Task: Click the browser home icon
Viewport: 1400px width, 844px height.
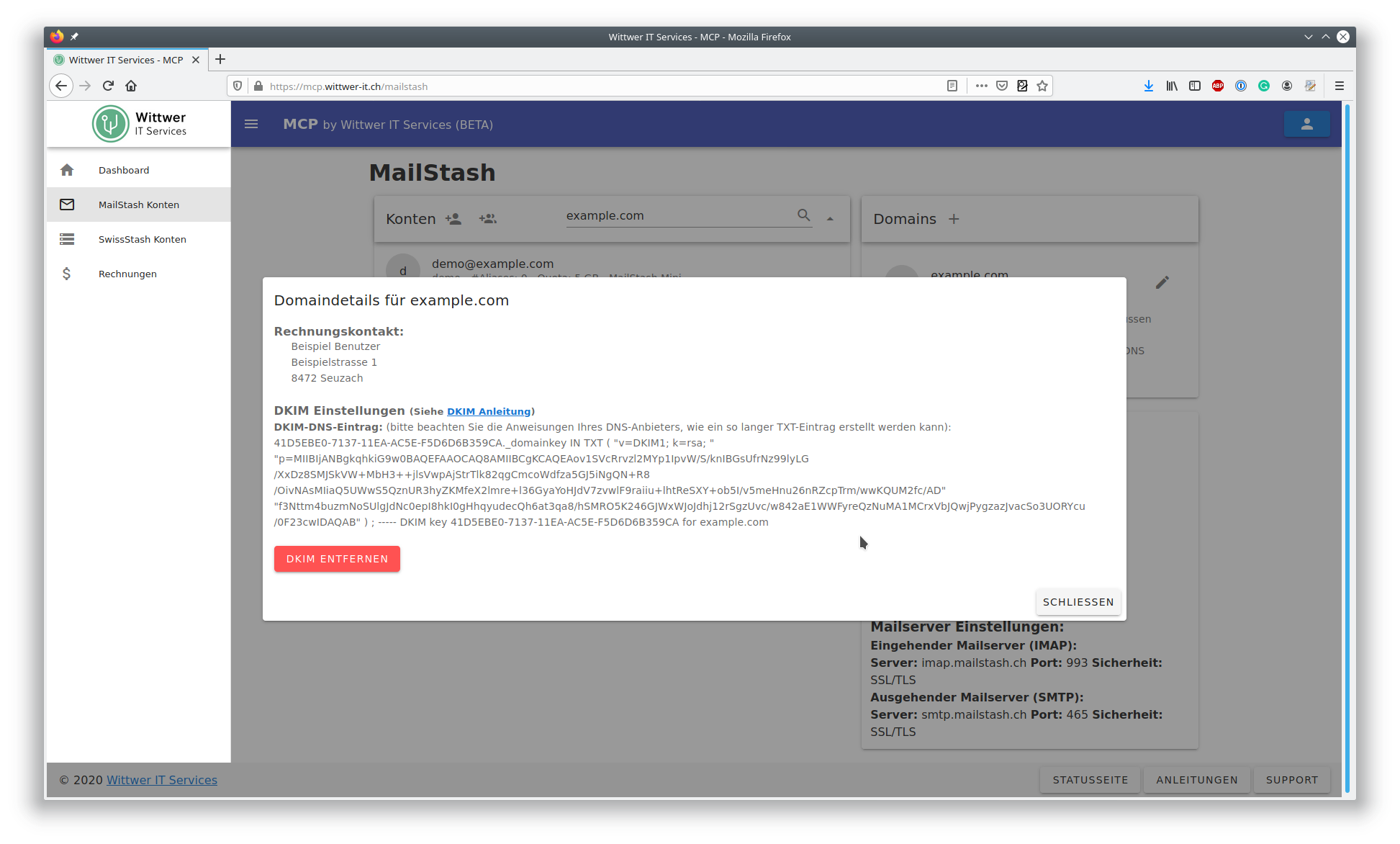Action: [131, 86]
